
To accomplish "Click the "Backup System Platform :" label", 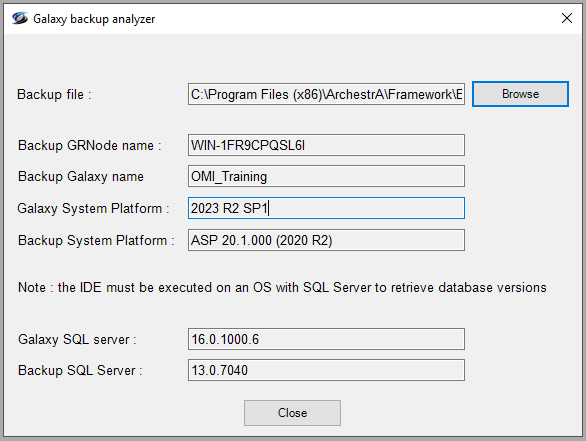I will pyautogui.click(x=96, y=240).
